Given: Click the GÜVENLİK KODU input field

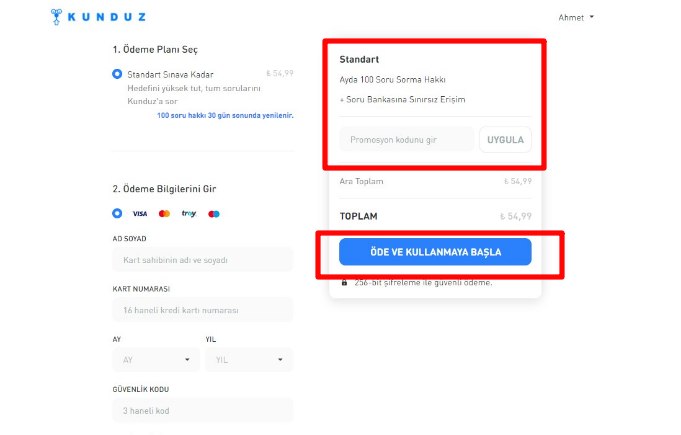Looking at the screenshot, I should [203, 411].
